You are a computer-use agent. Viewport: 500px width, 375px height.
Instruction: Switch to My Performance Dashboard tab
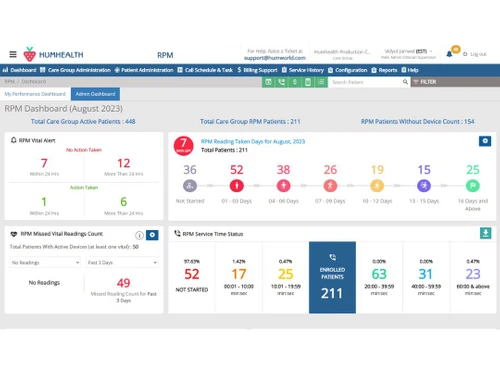coord(35,94)
